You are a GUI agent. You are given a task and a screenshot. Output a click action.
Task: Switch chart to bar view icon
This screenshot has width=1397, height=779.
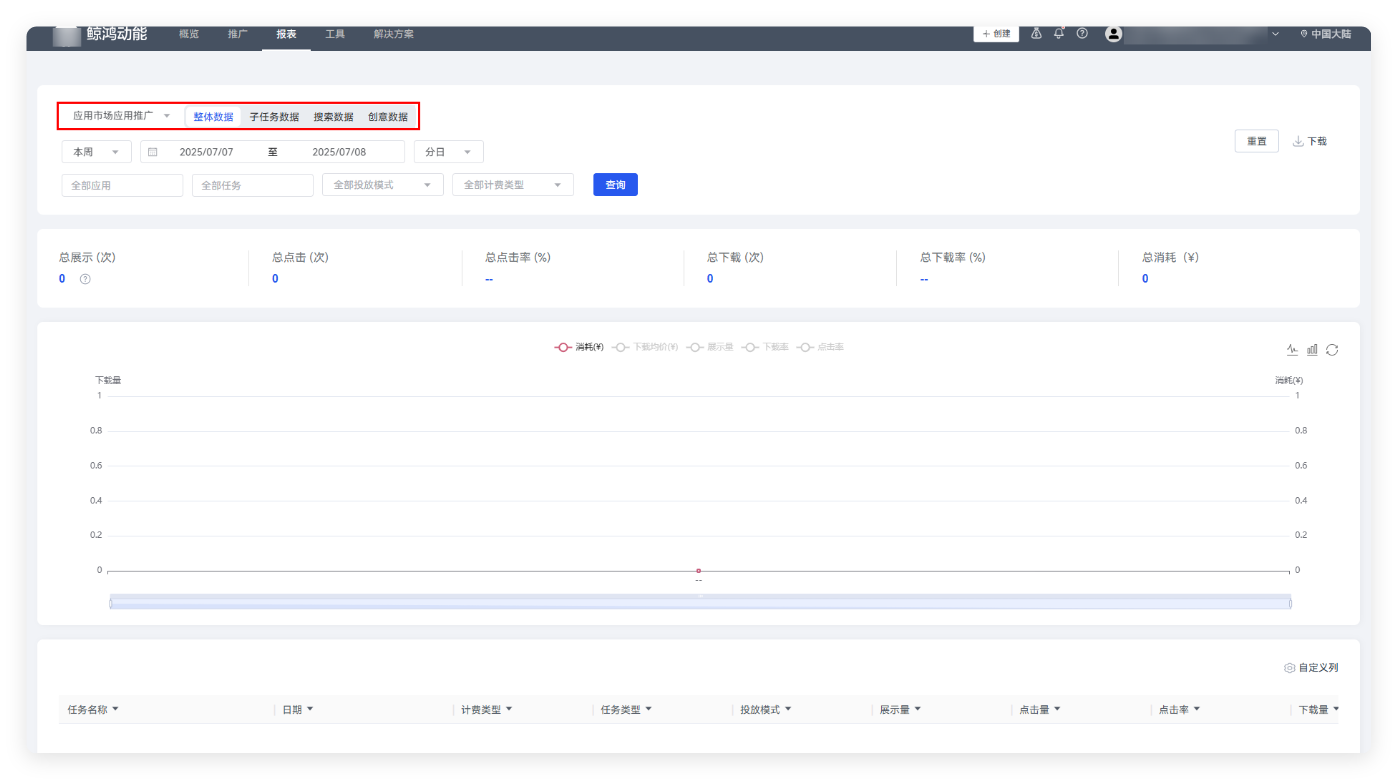tap(1312, 350)
